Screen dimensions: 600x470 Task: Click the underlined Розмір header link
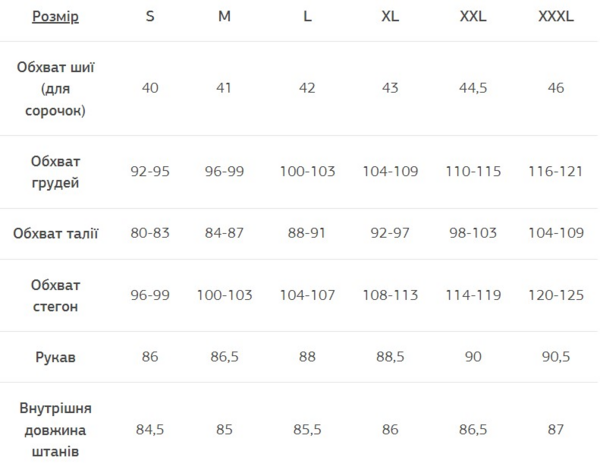point(55,17)
